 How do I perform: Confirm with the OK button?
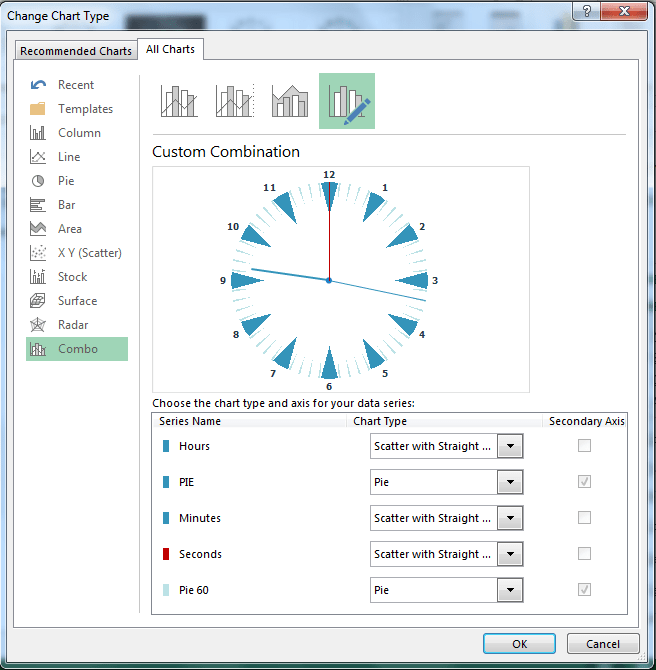coord(519,644)
